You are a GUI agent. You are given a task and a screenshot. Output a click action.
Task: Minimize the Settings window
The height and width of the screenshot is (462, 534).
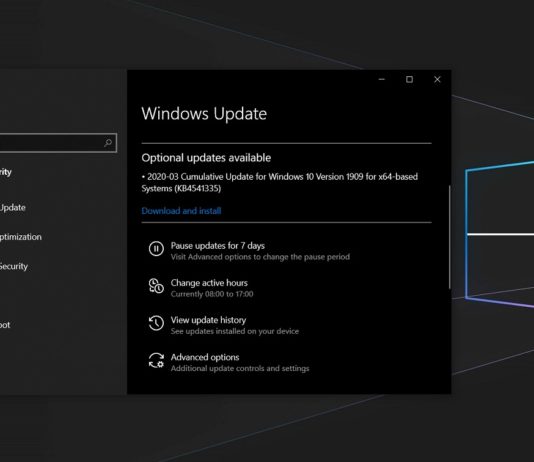[x=382, y=79]
